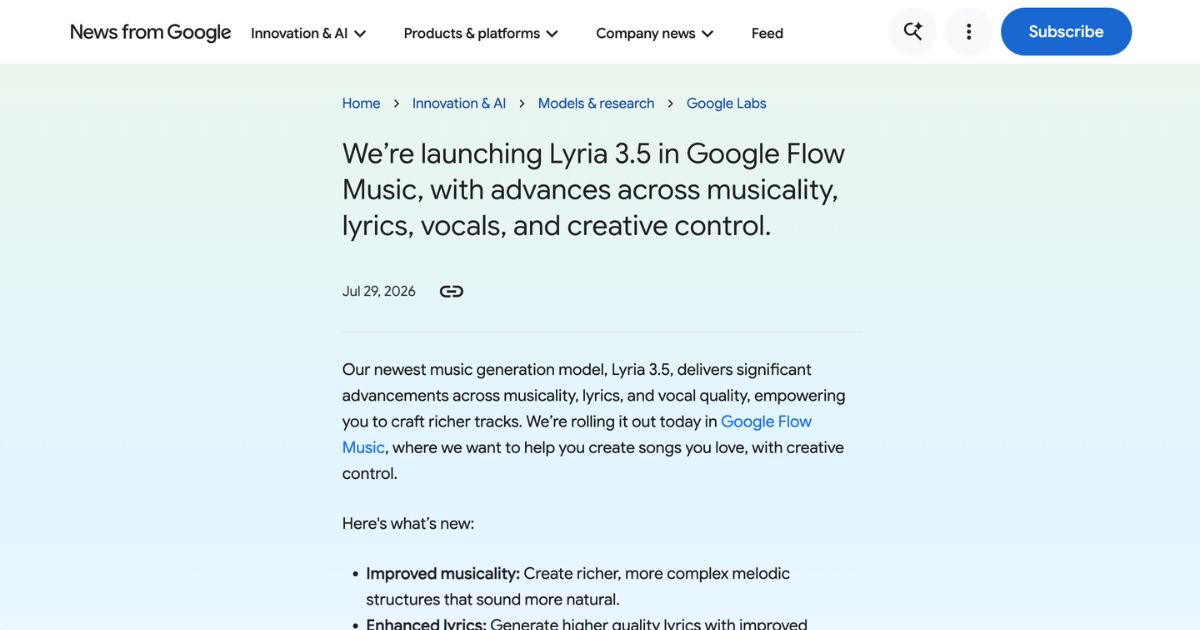The image size is (1200, 630).
Task: Click the News from Google logo
Action: [150, 32]
